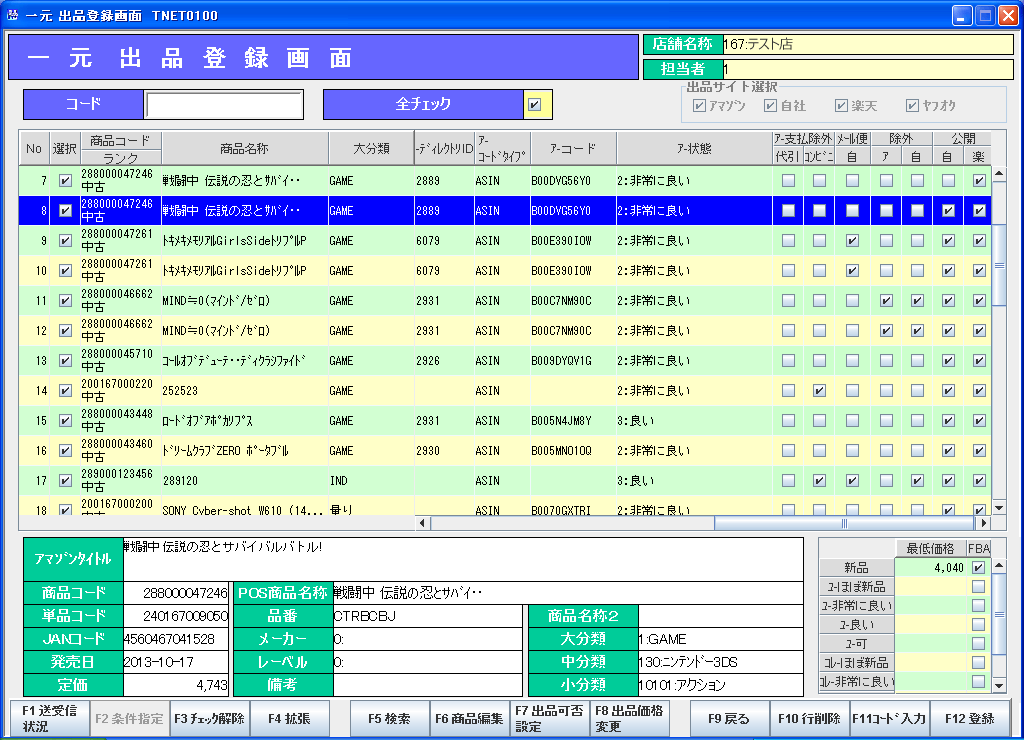Click the table's horizontal scrollbar right arrow

pos(984,522)
